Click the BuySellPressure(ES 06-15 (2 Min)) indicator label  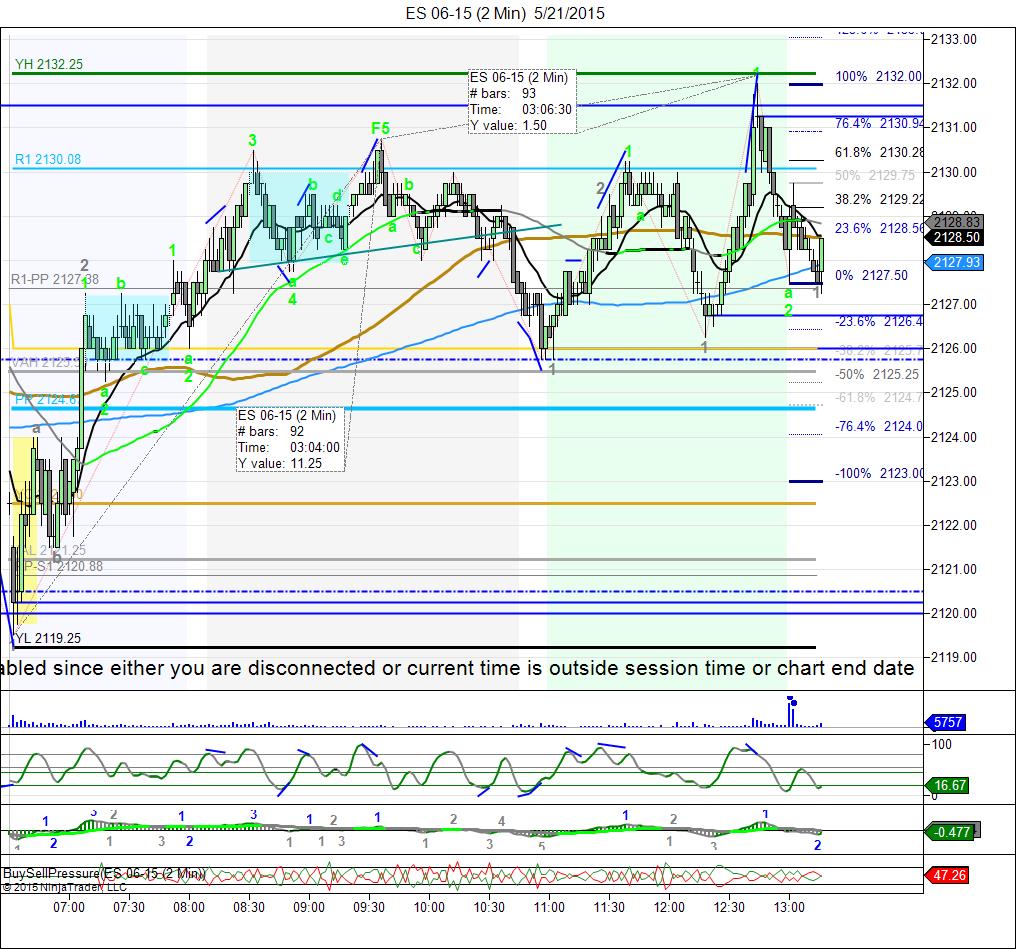click(104, 873)
